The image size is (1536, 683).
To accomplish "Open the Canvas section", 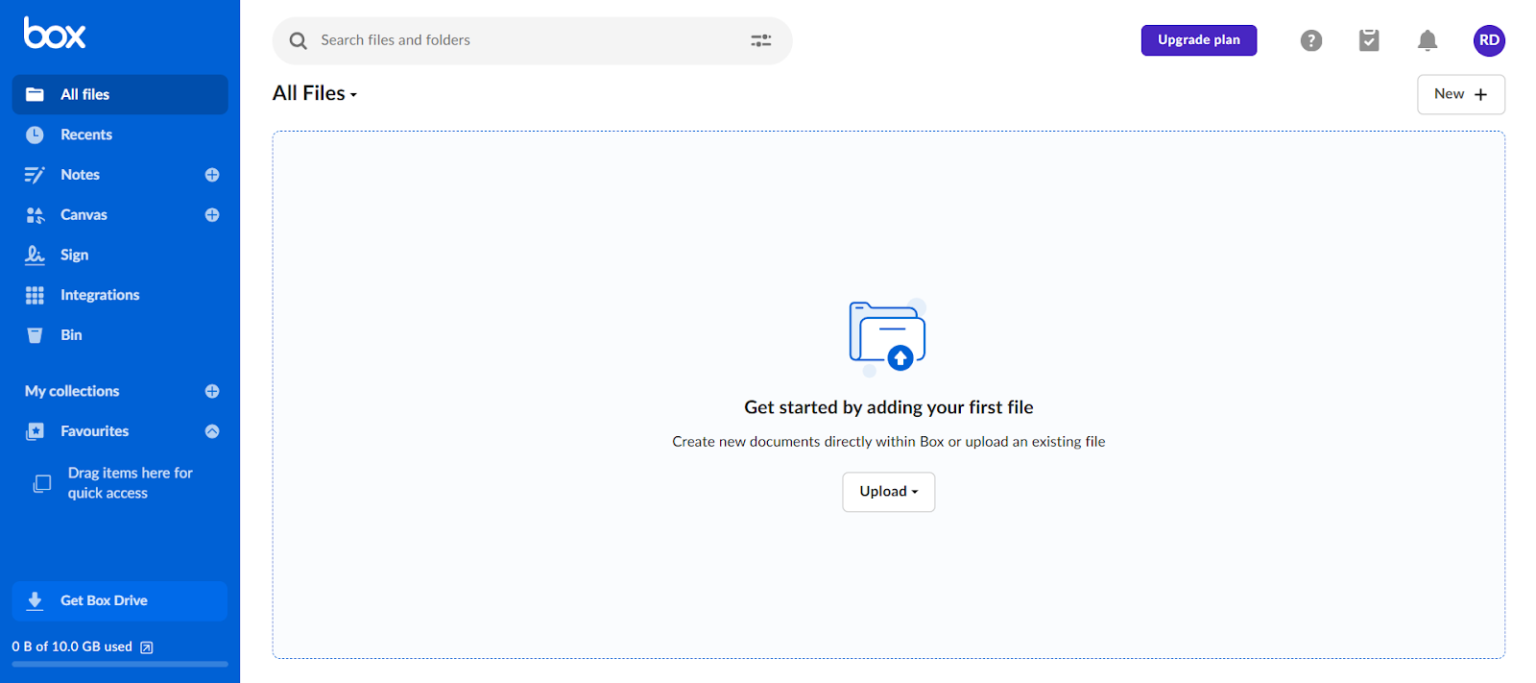I will (83, 214).
